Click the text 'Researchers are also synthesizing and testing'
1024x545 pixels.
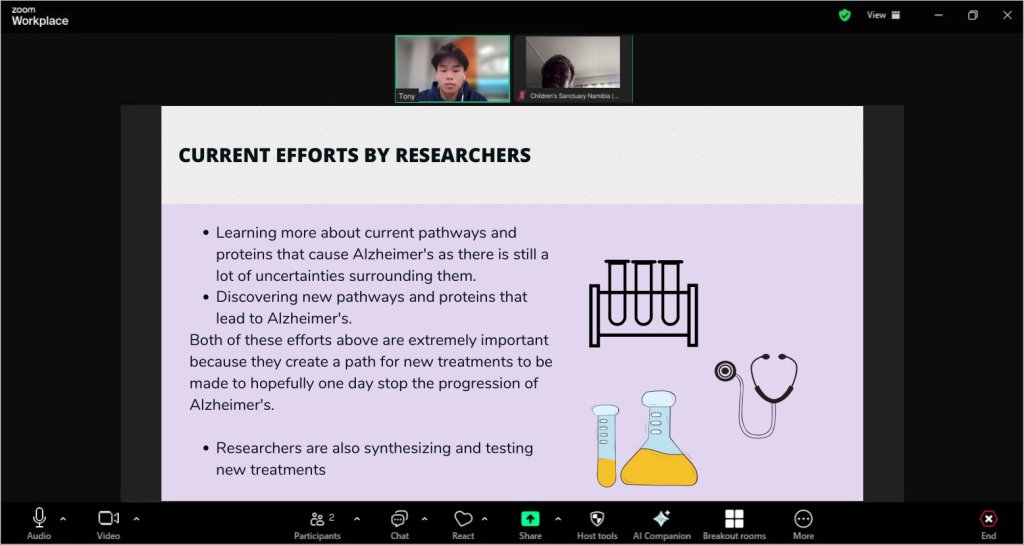[374, 448]
